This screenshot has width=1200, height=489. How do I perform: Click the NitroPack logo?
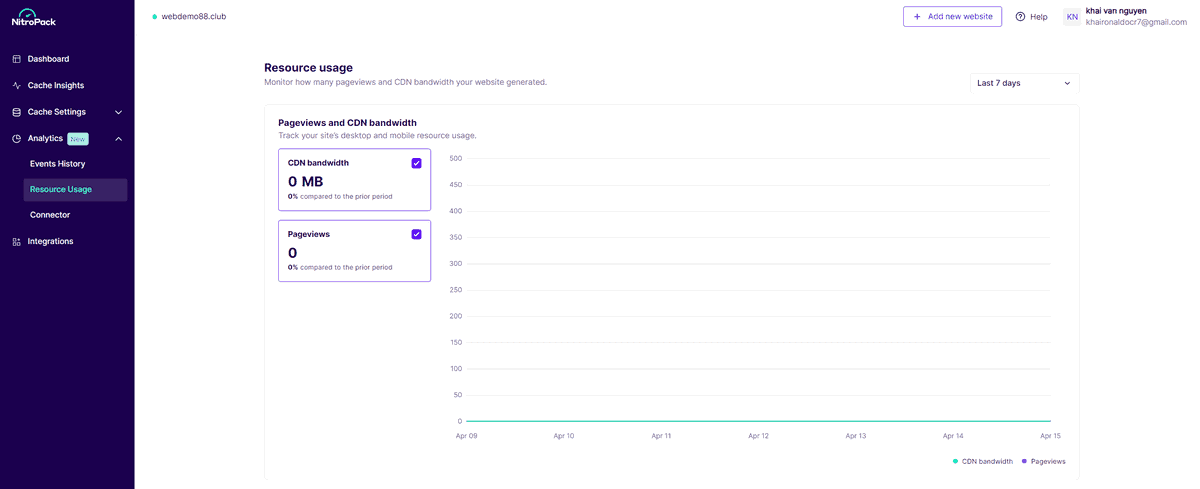click(x=34, y=17)
